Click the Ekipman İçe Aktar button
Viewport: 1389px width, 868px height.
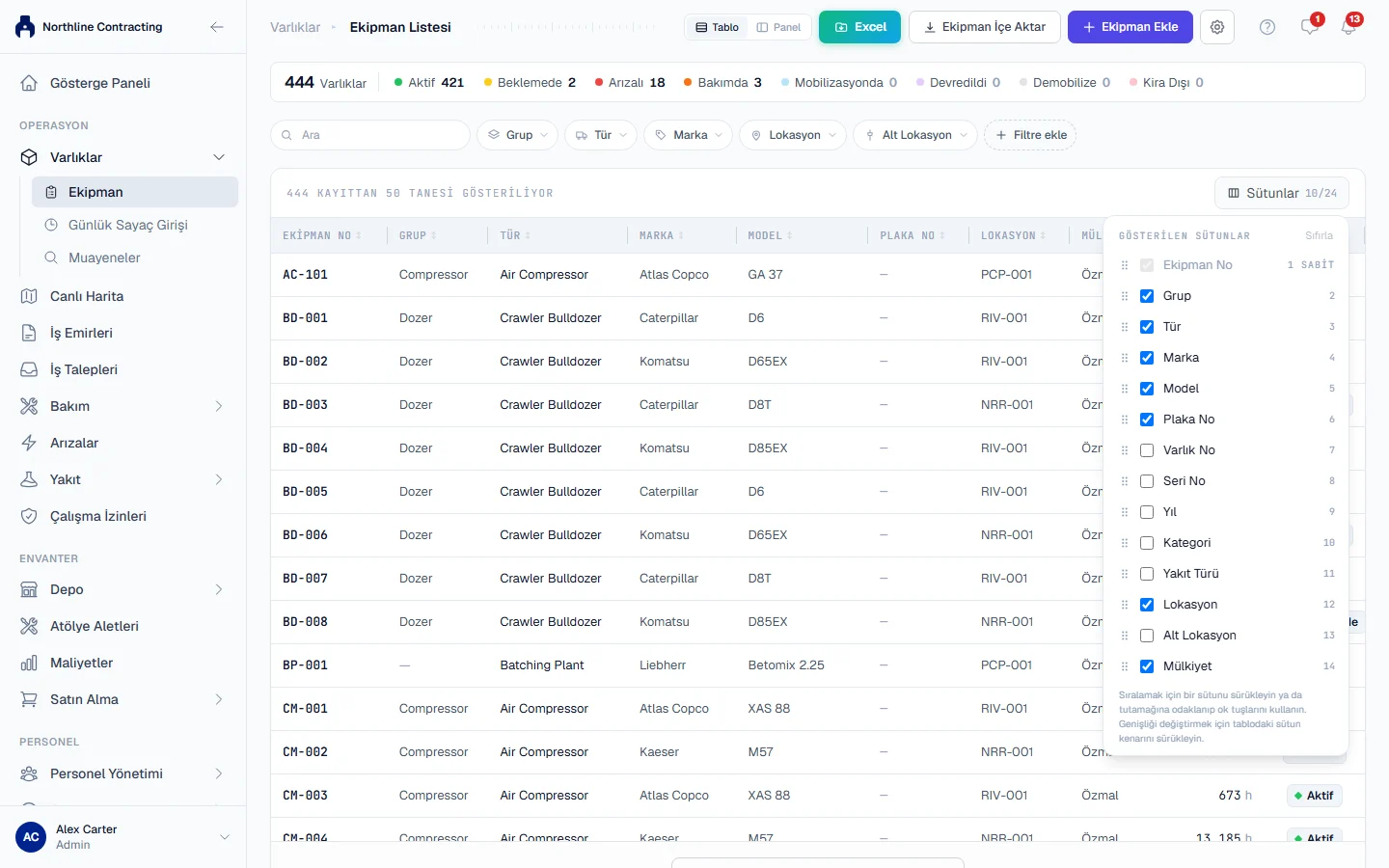[985, 27]
